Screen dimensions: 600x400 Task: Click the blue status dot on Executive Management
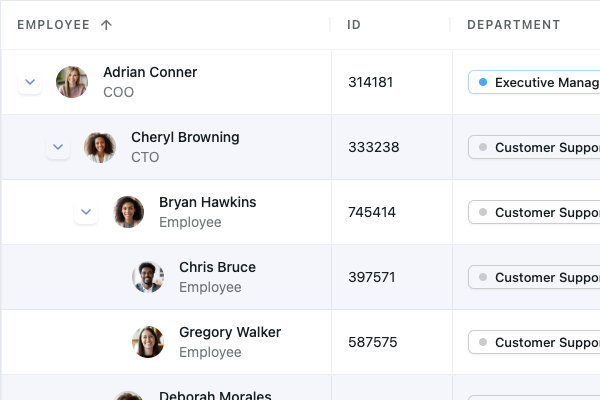[x=483, y=82]
